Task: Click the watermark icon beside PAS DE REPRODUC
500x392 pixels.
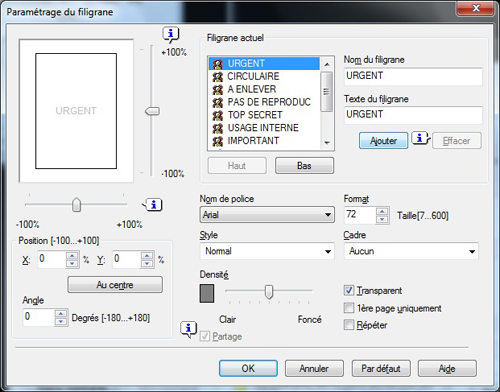Action: coord(218,102)
